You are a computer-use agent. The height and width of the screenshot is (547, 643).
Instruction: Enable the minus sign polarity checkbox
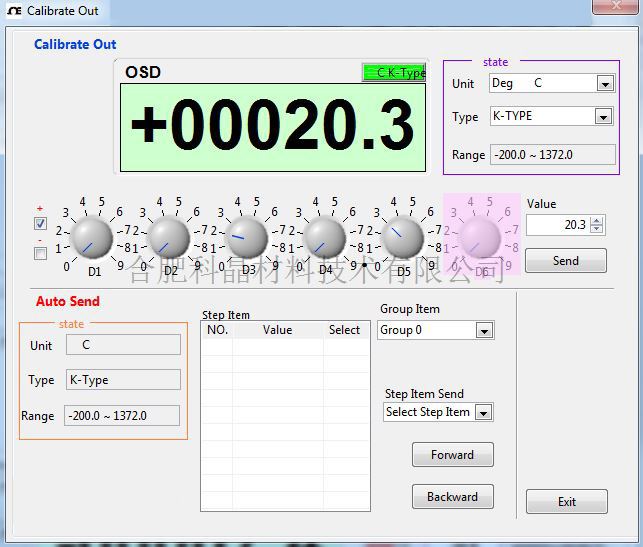click(x=40, y=254)
